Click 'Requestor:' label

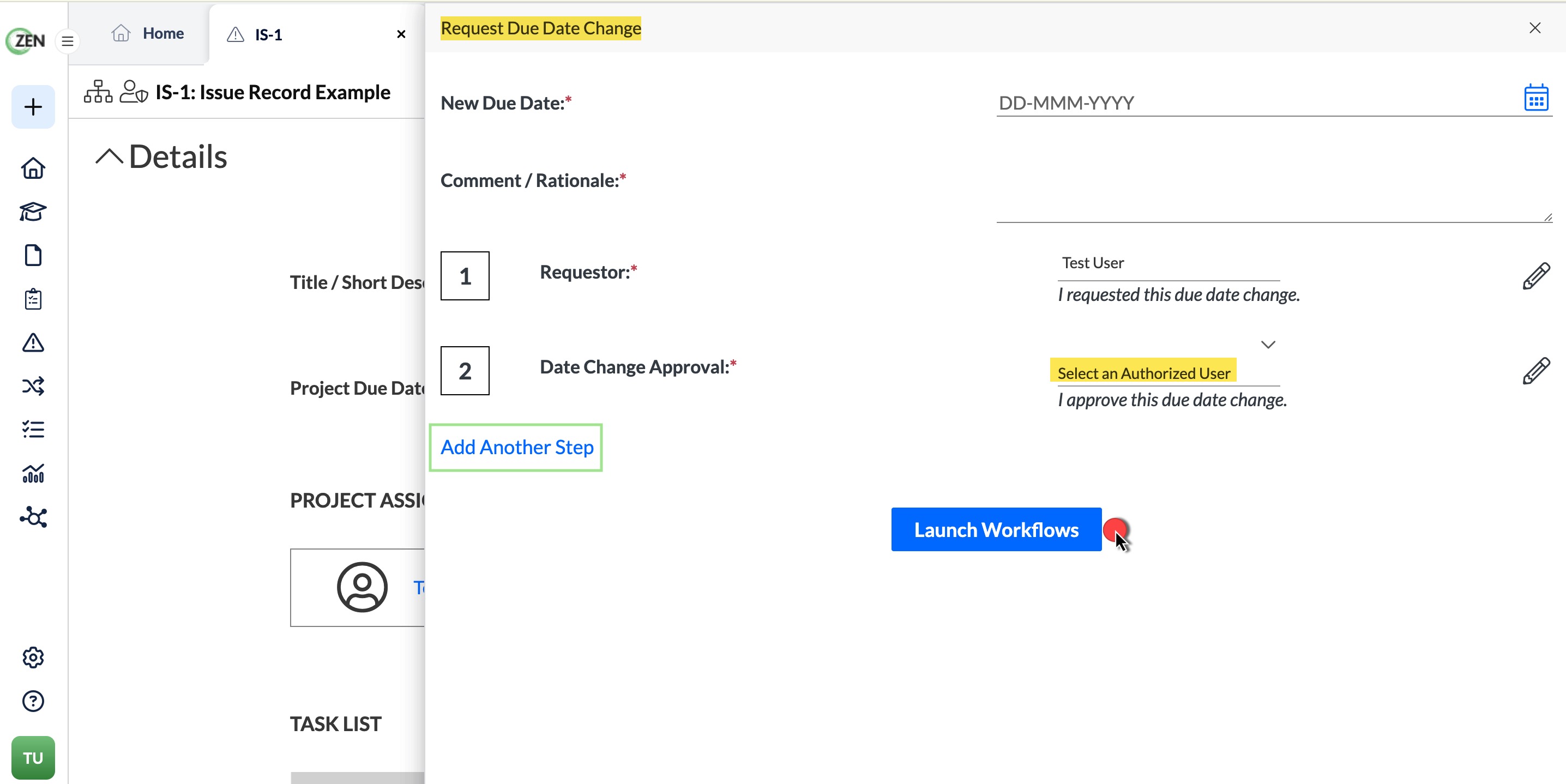[x=588, y=272]
